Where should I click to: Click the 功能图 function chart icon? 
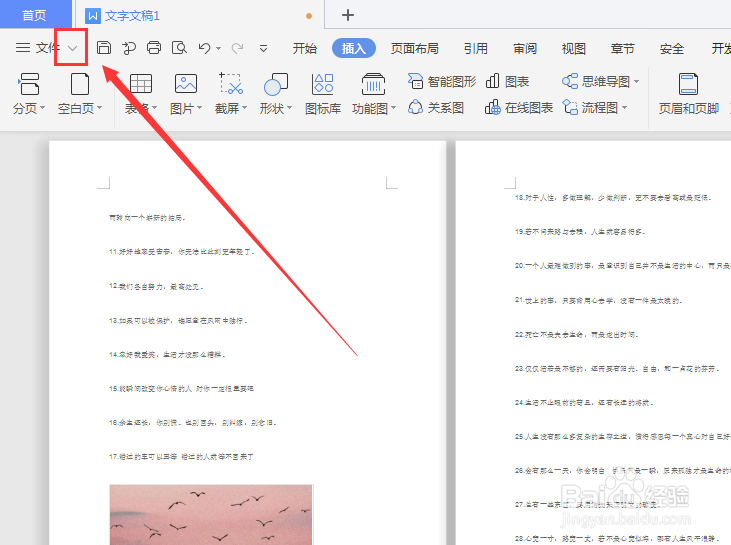pos(373,84)
